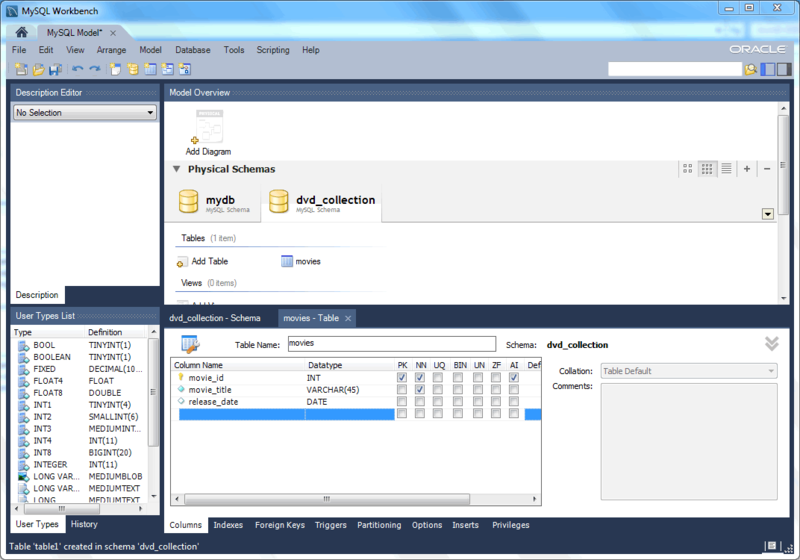Open the Collation dropdown
Image resolution: width=800 pixels, height=560 pixels.
[x=689, y=371]
